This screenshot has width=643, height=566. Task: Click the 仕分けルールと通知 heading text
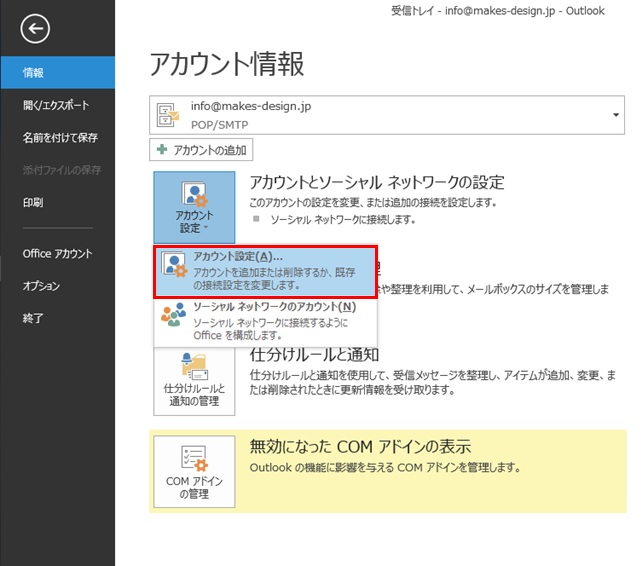[314, 355]
